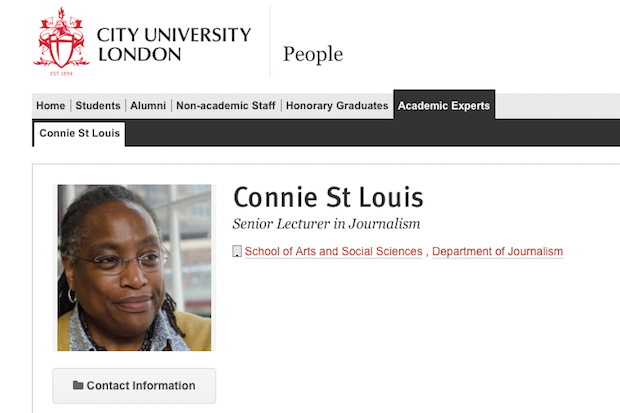Click the EST 1894 ribbon under the crest
The width and height of the screenshot is (620, 413).
(x=62, y=71)
